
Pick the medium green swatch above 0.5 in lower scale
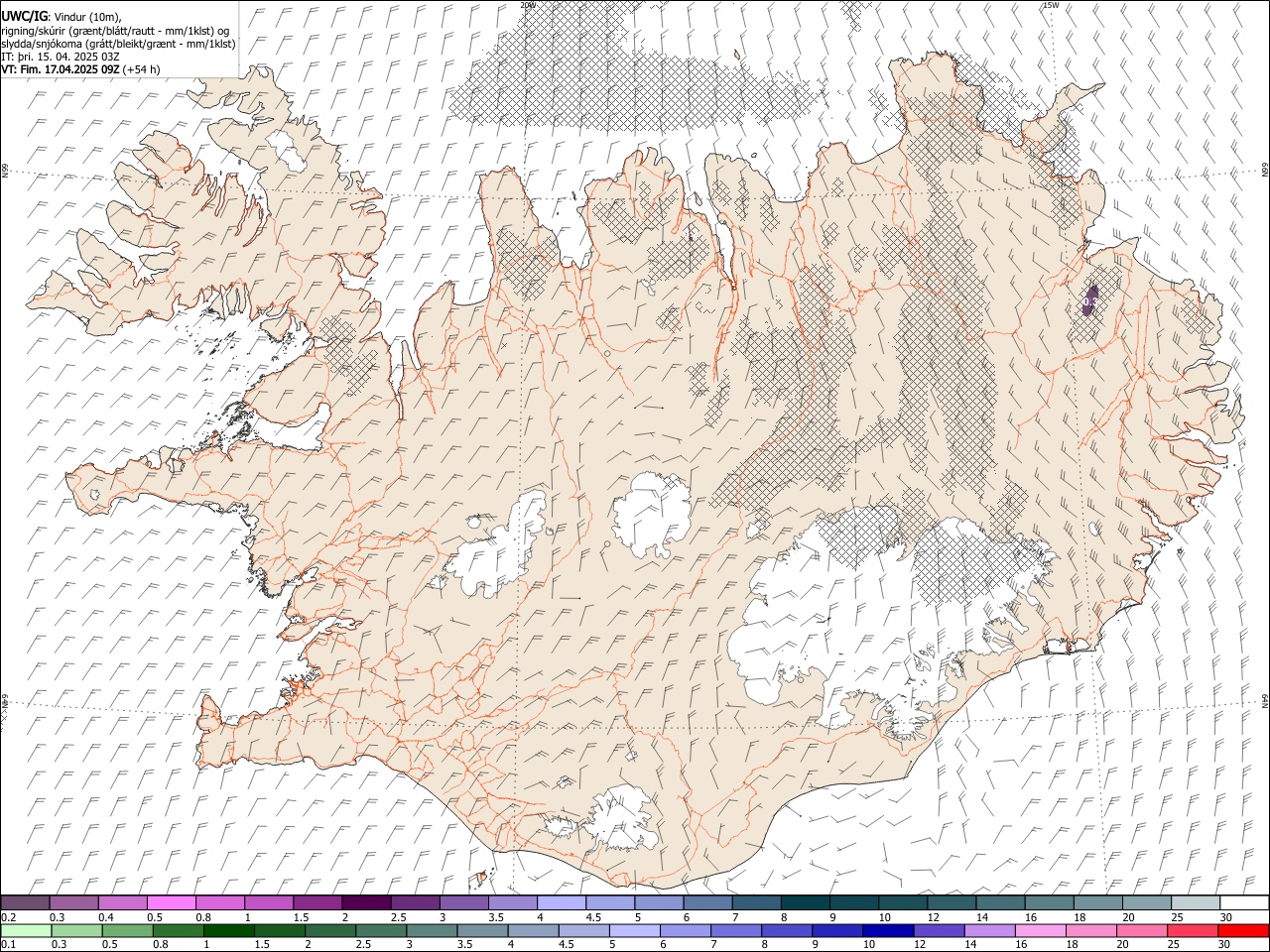[x=128, y=931]
